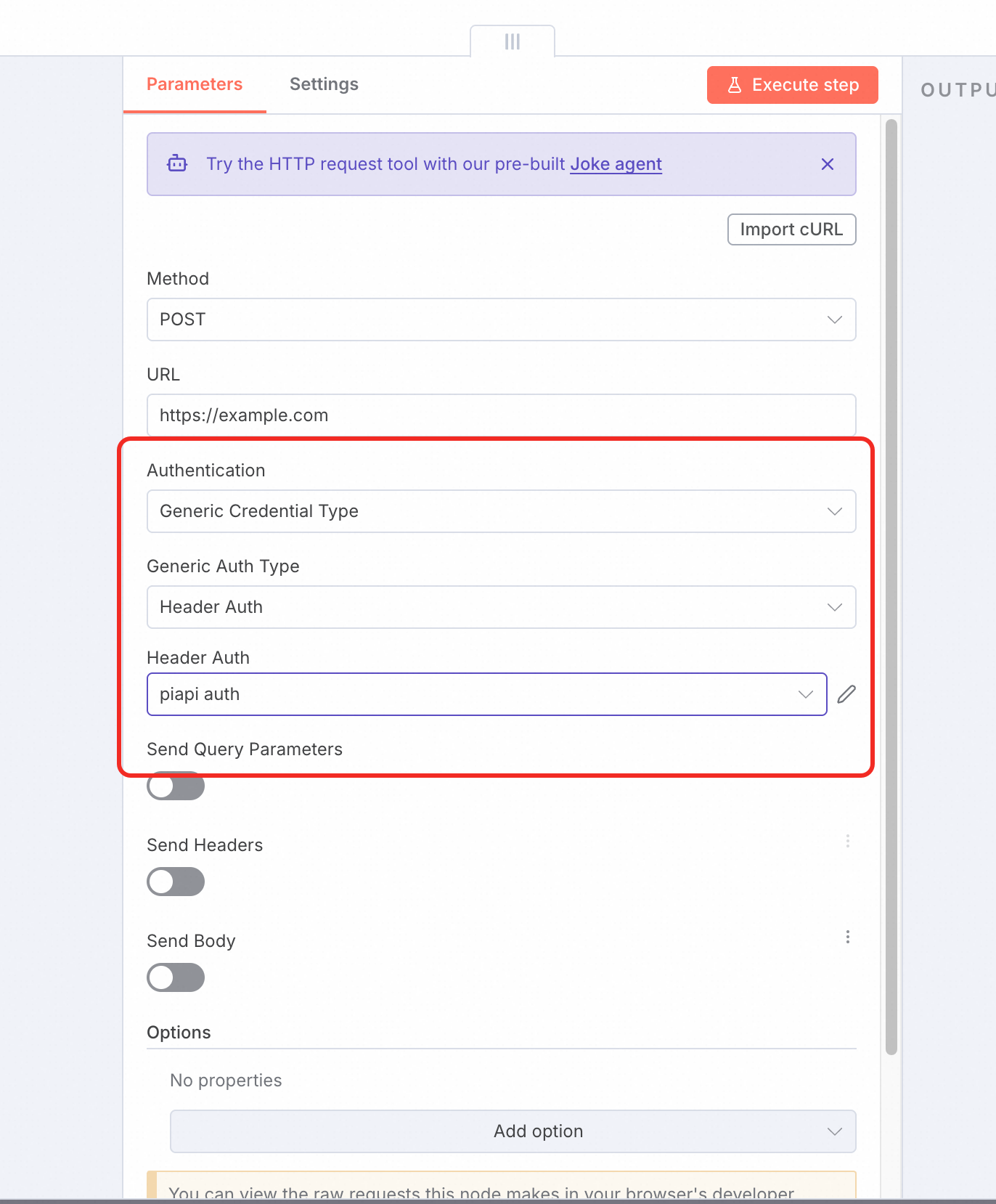This screenshot has width=996, height=1204.
Task: Click the drag handle at the panel top
Action: tap(513, 41)
